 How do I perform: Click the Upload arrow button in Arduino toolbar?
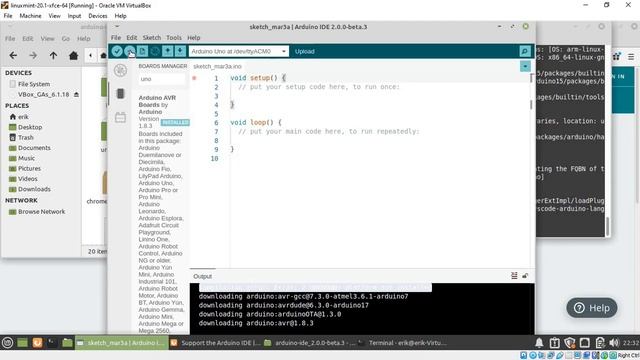129,51
